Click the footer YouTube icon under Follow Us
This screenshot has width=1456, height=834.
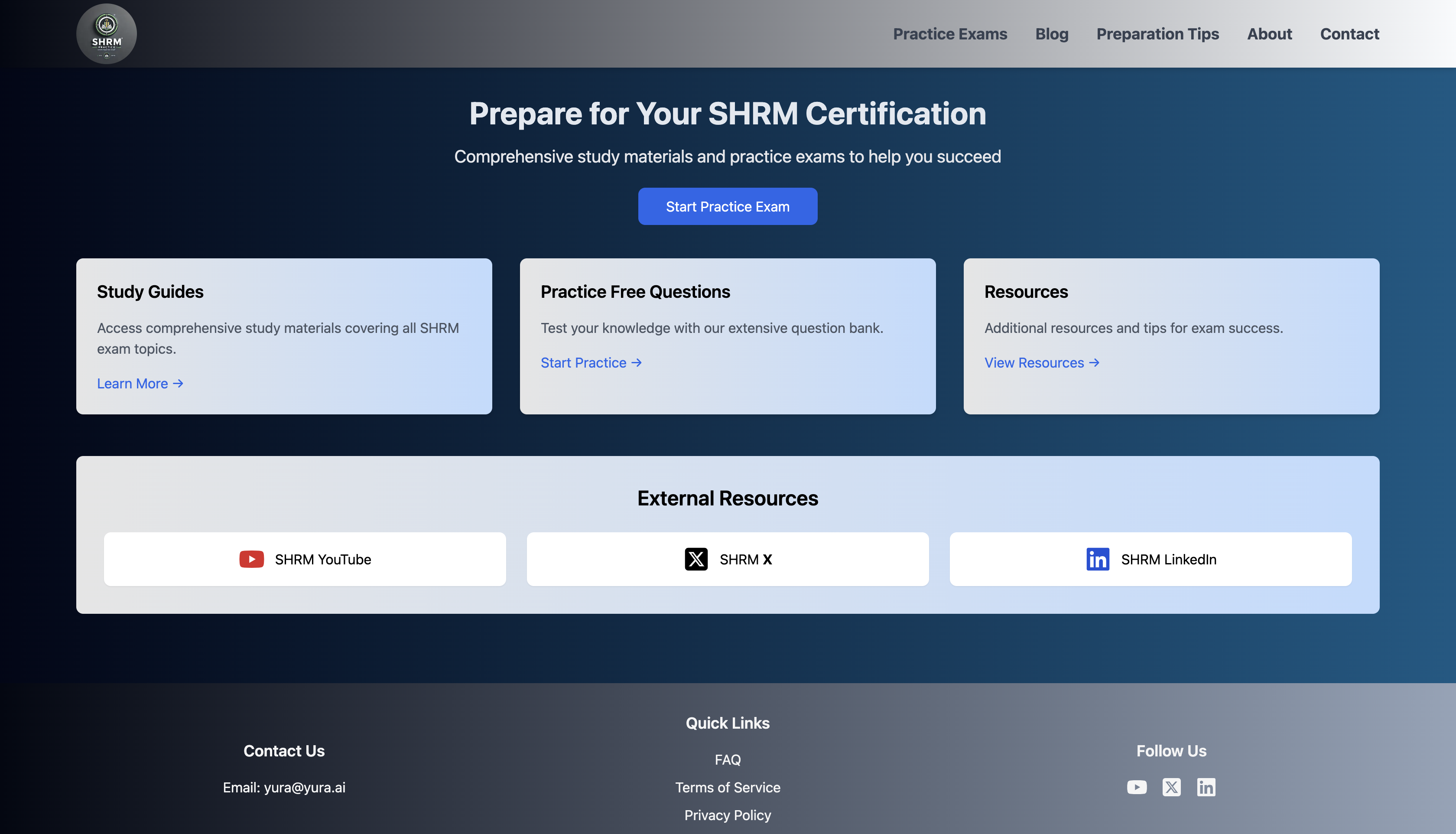point(1137,787)
